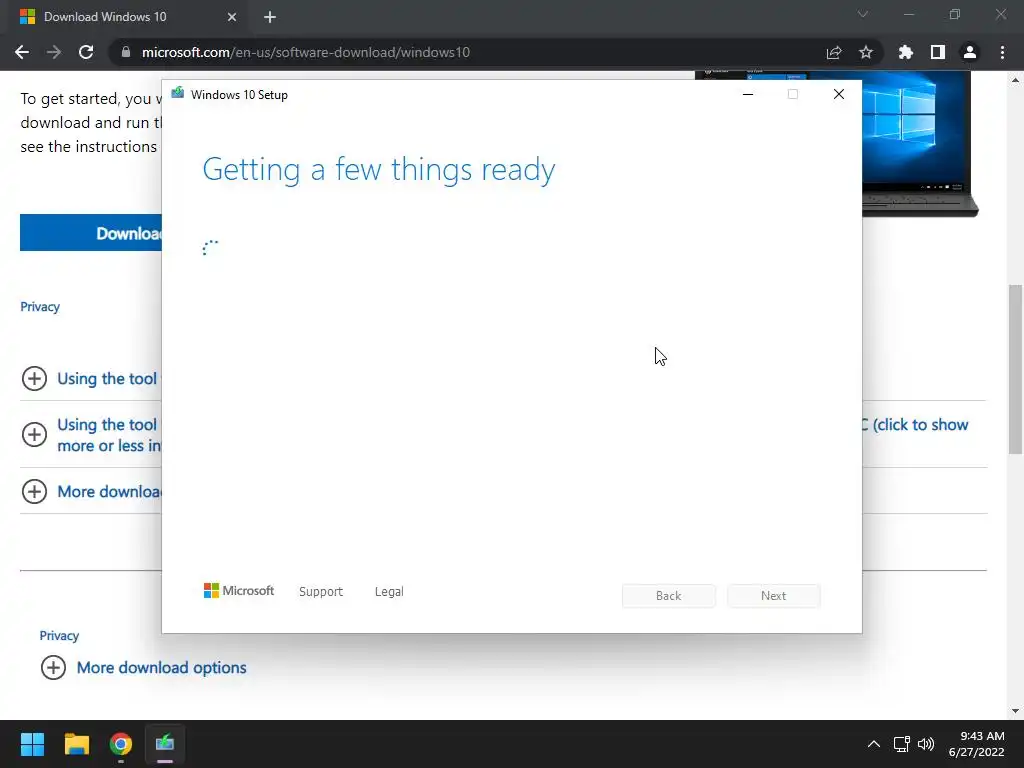The width and height of the screenshot is (1024, 768).
Task: View site security lock info
Action: 126,52
